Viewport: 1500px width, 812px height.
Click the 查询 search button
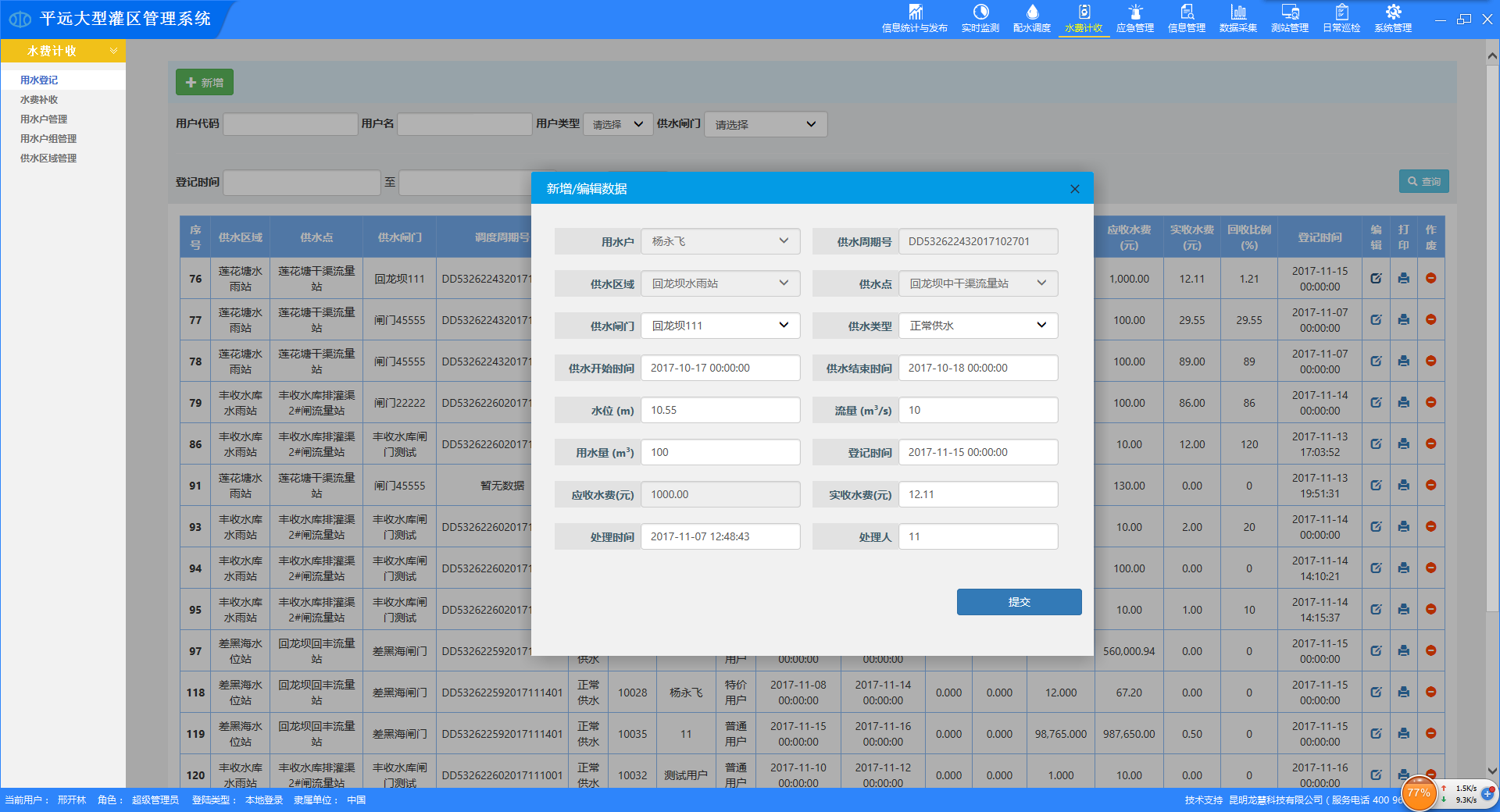1424,181
